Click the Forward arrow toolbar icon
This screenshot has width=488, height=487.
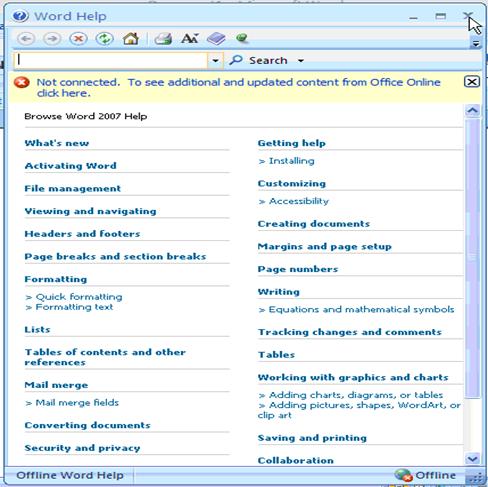52,39
